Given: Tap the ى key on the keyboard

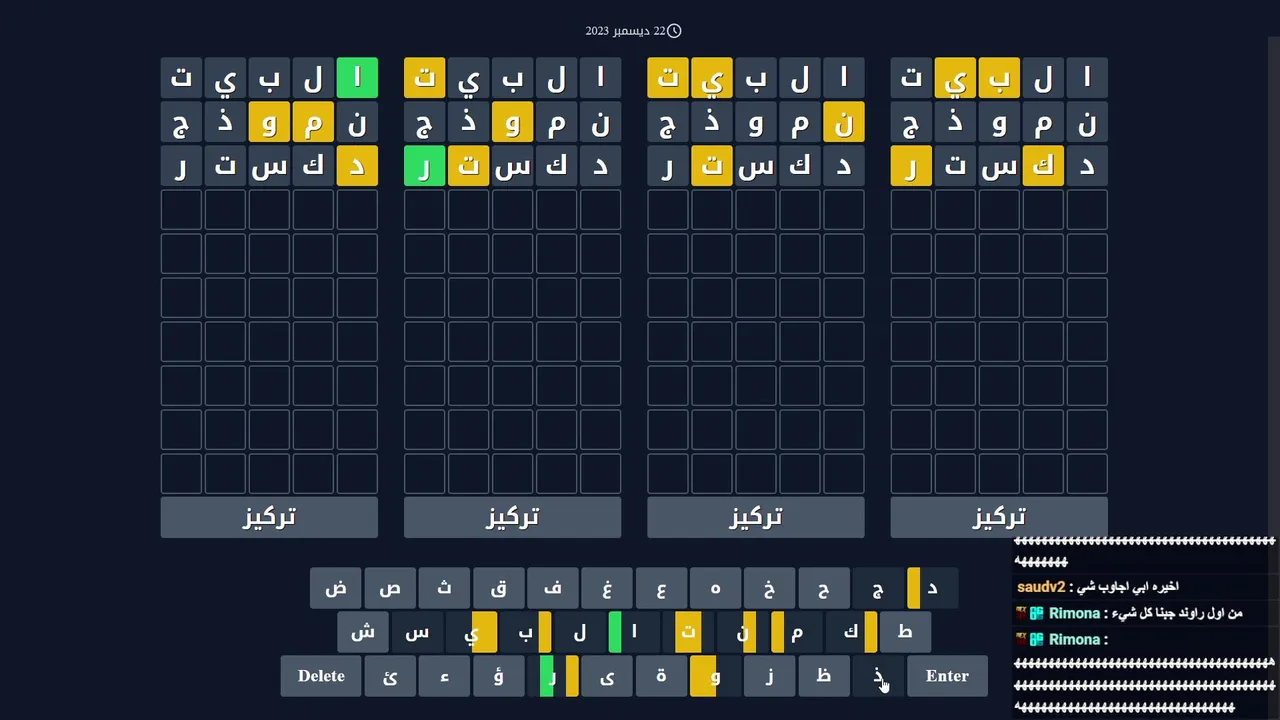Looking at the screenshot, I should tap(606, 676).
